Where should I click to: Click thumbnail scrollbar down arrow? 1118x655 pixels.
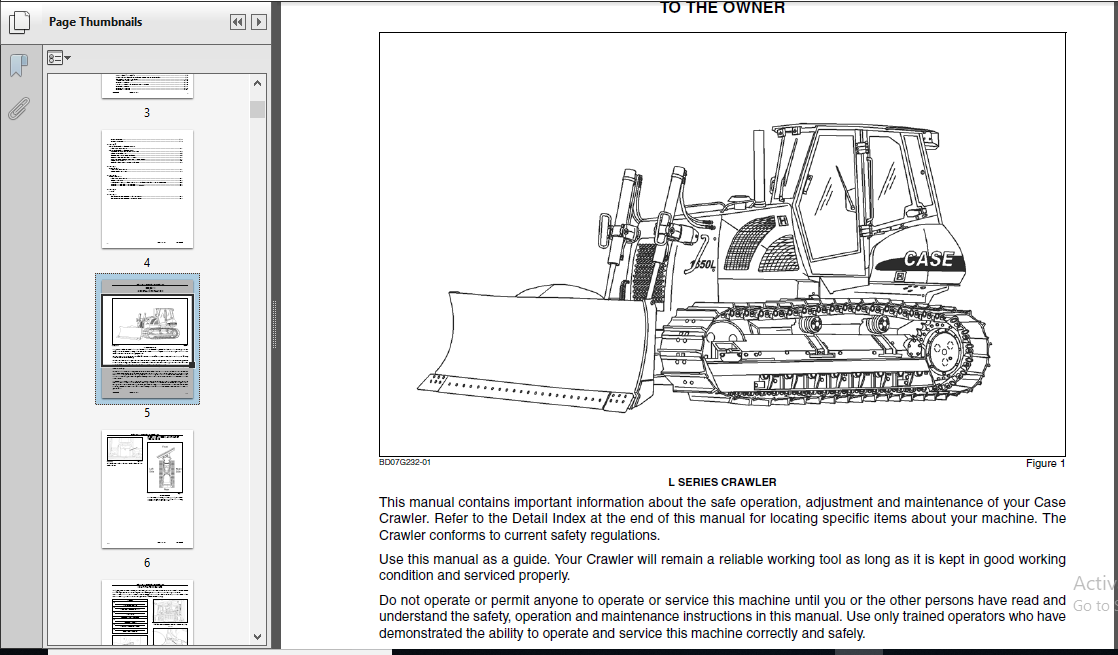tap(257, 636)
